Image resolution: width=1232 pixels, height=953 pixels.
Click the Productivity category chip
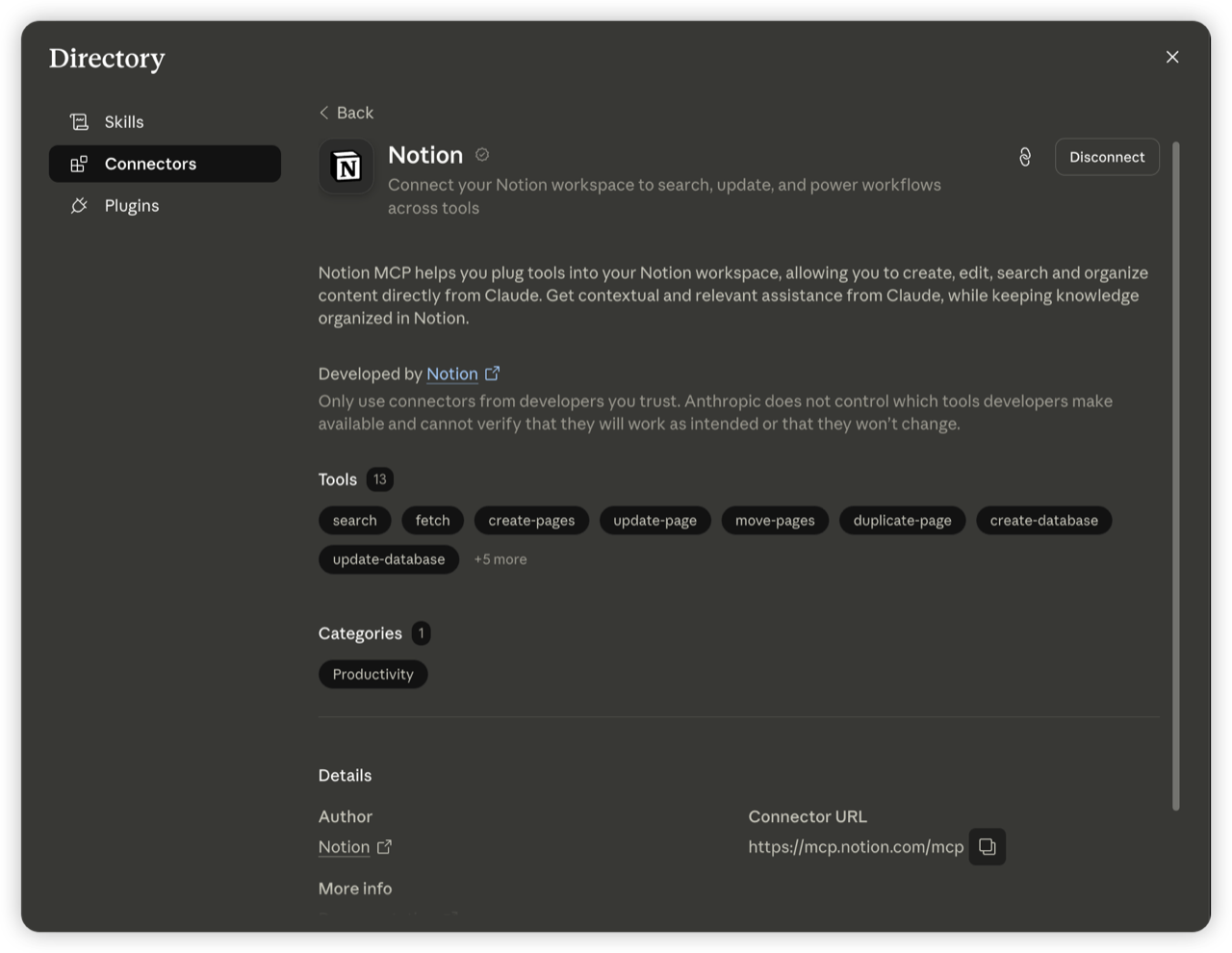[373, 675]
